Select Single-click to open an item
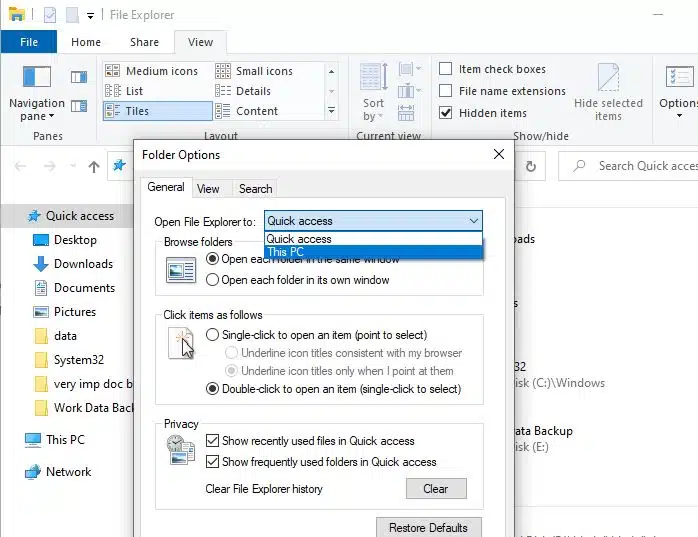 point(212,335)
